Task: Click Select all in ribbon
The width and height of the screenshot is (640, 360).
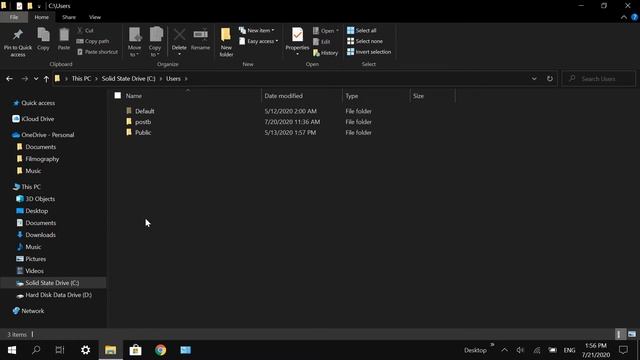Action: coord(362,31)
